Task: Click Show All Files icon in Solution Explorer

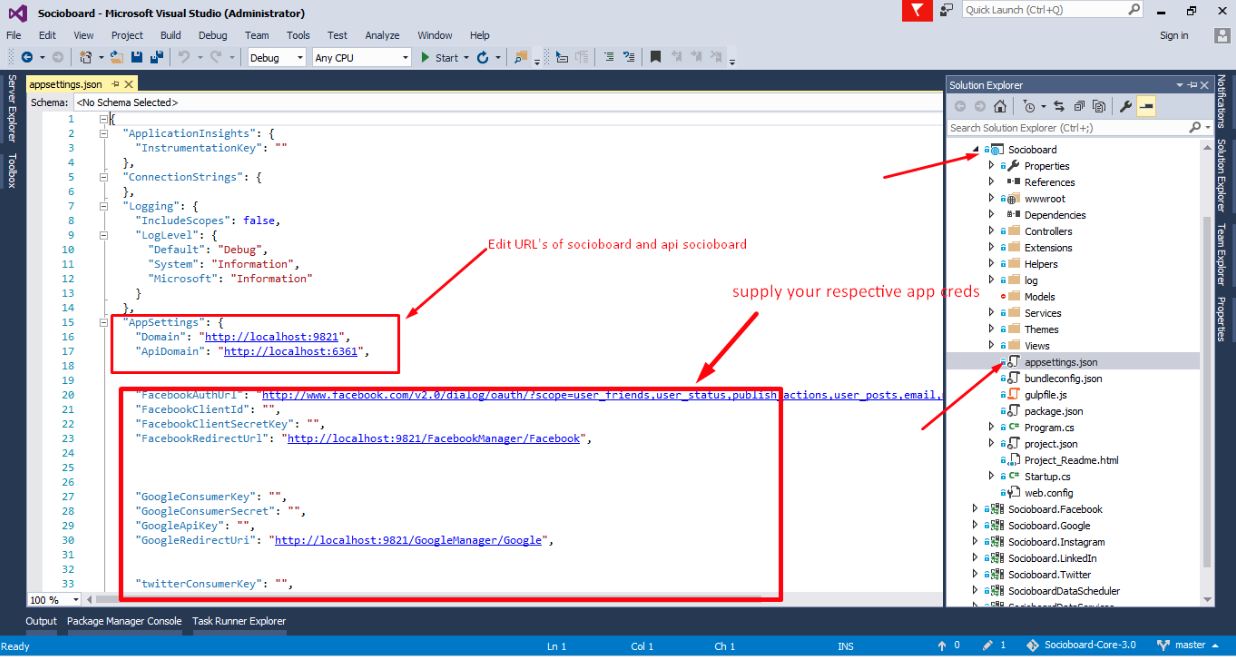Action: click(1099, 106)
